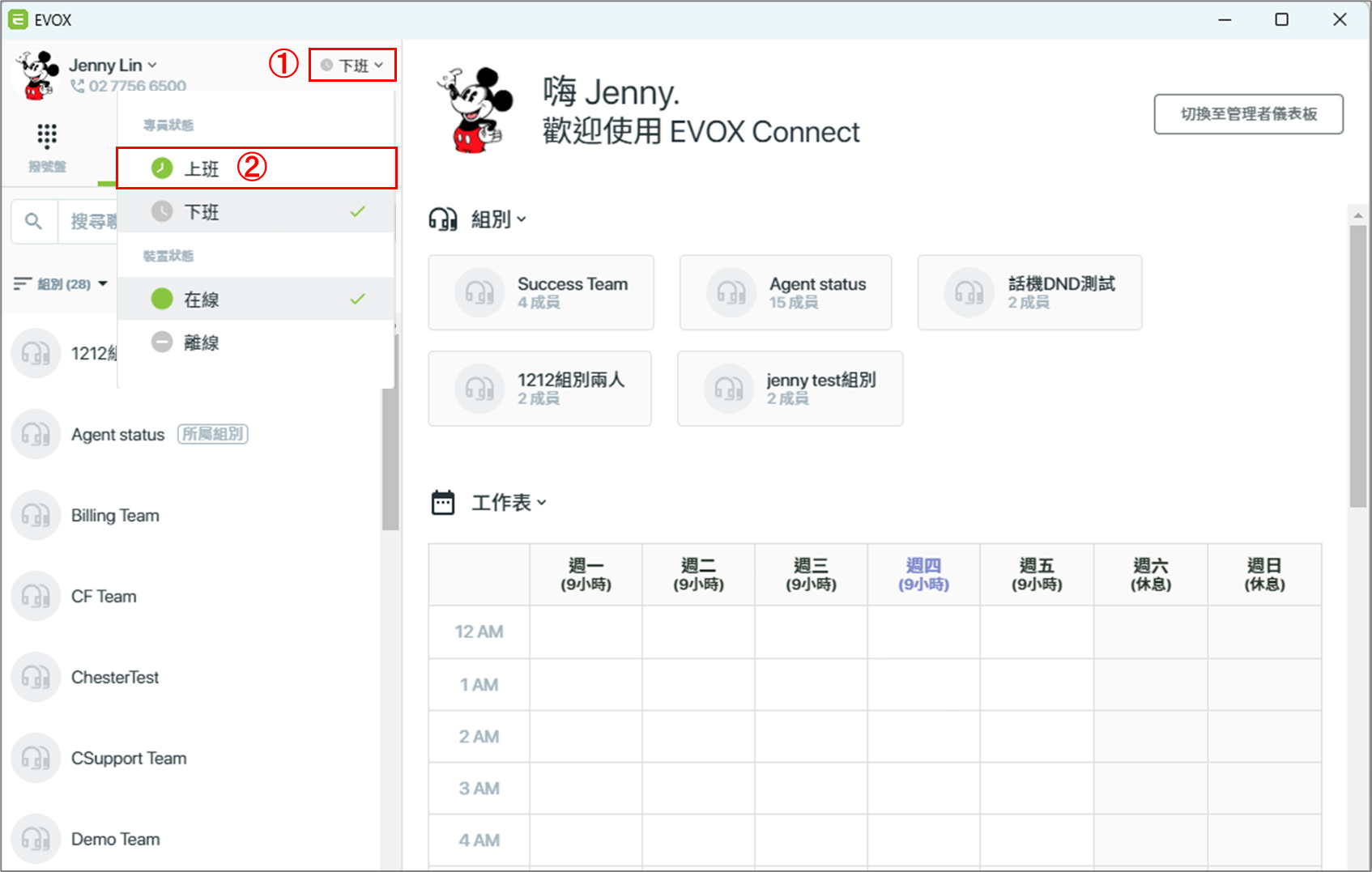
Task: Click the headset icon beside 組別 heading
Action: point(443,219)
